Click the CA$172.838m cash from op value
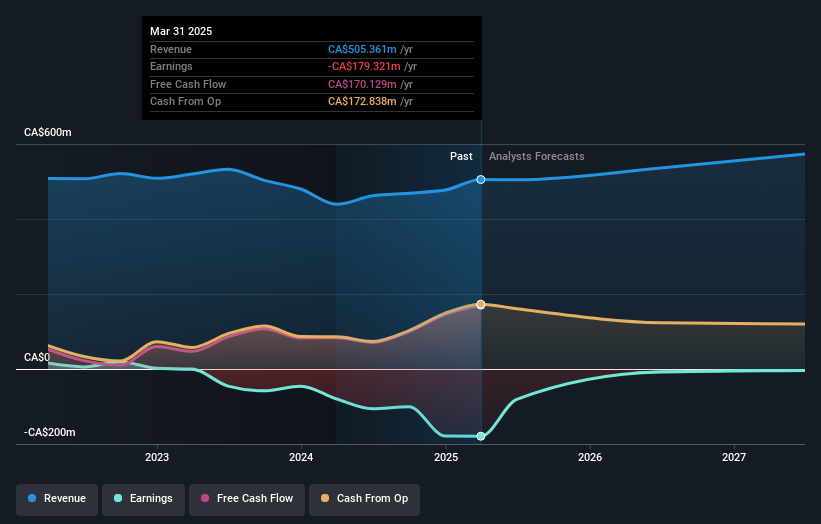 coord(362,102)
